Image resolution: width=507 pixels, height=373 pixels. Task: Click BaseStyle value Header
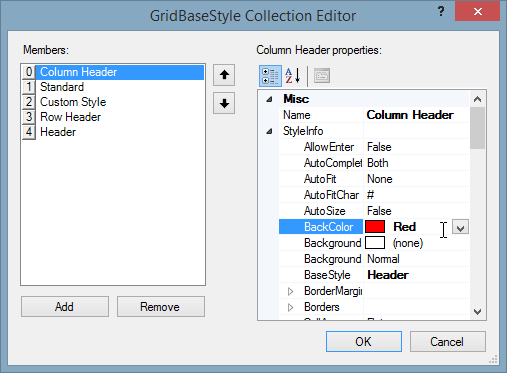point(388,275)
